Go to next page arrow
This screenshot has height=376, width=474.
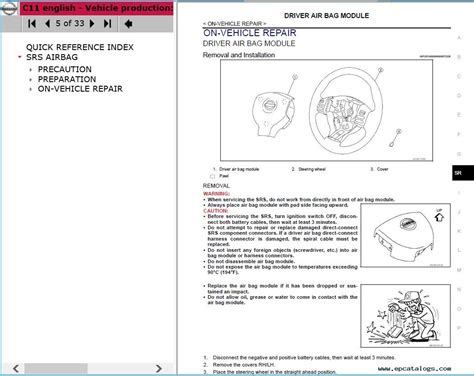coord(92,23)
